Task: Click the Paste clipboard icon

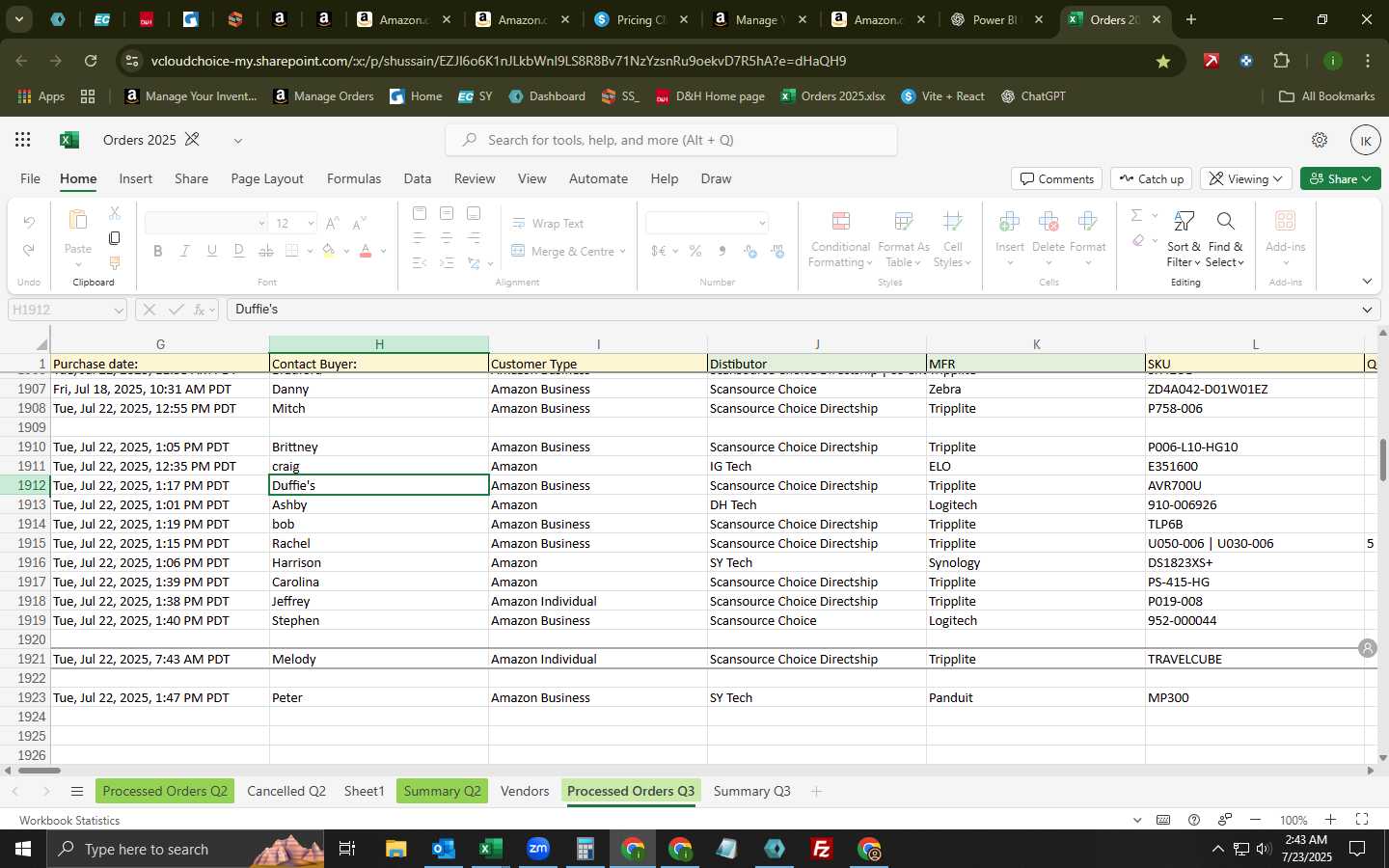Action: pos(78,221)
